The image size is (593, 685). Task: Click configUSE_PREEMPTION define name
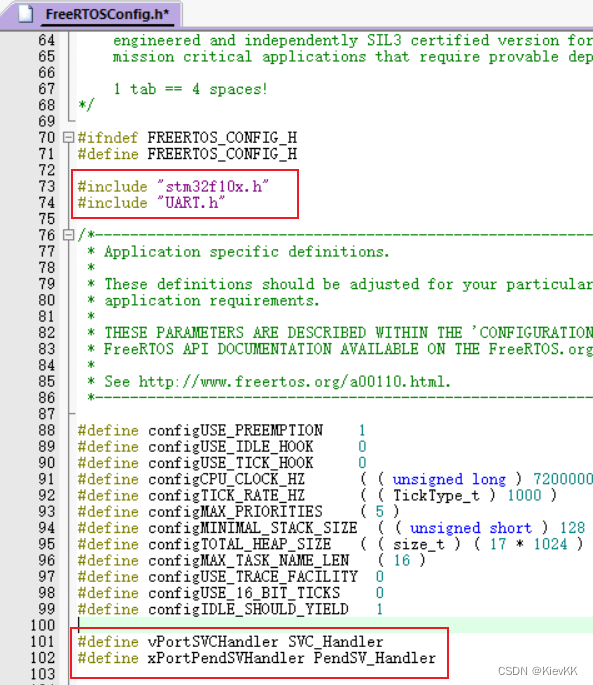click(235, 430)
